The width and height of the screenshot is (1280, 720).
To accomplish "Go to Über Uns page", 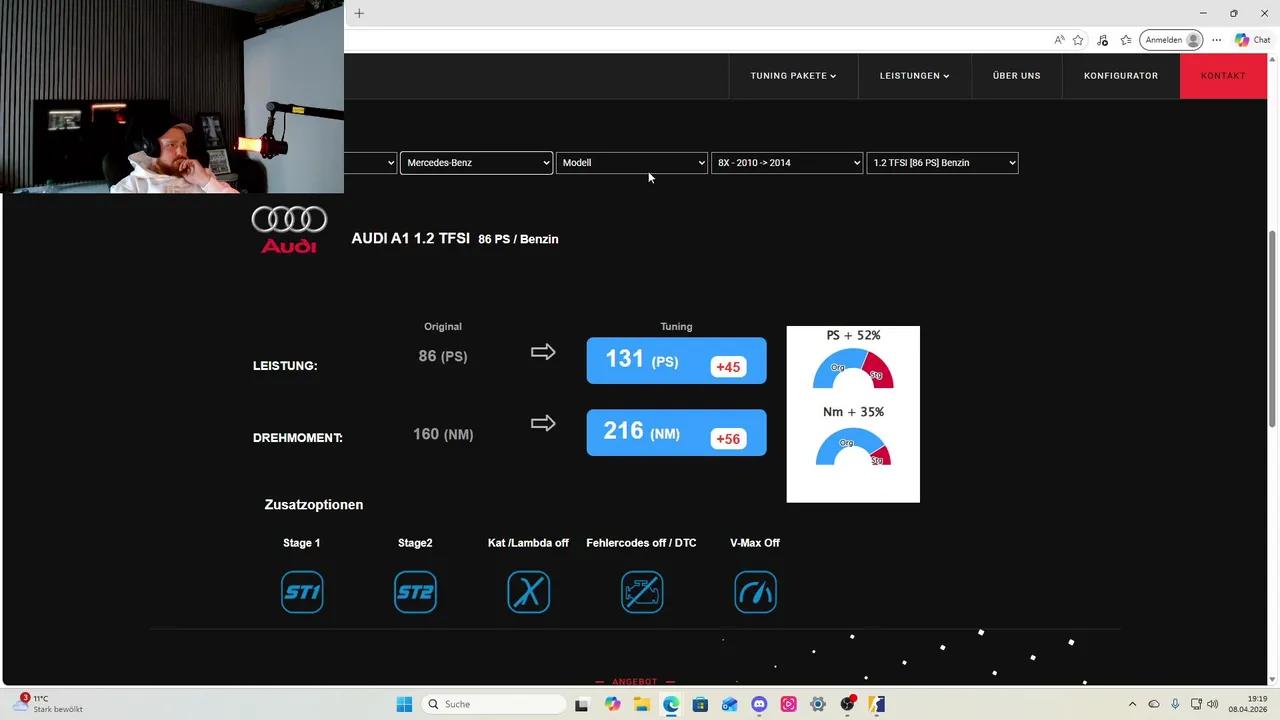I will click(1016, 76).
